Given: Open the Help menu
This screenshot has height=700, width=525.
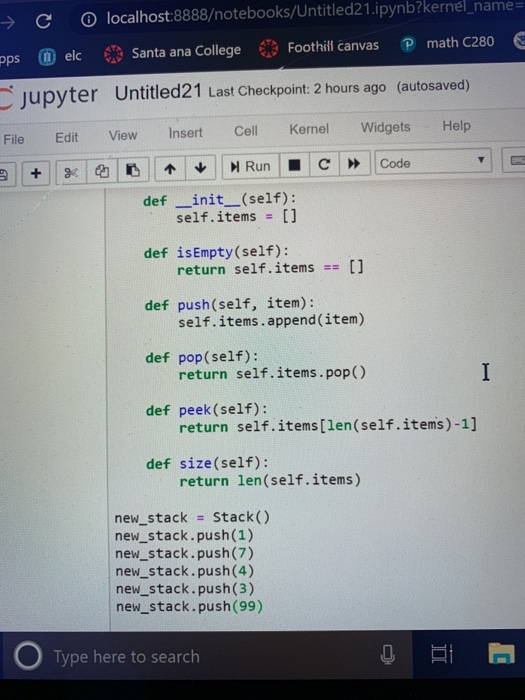Looking at the screenshot, I should click(x=456, y=125).
